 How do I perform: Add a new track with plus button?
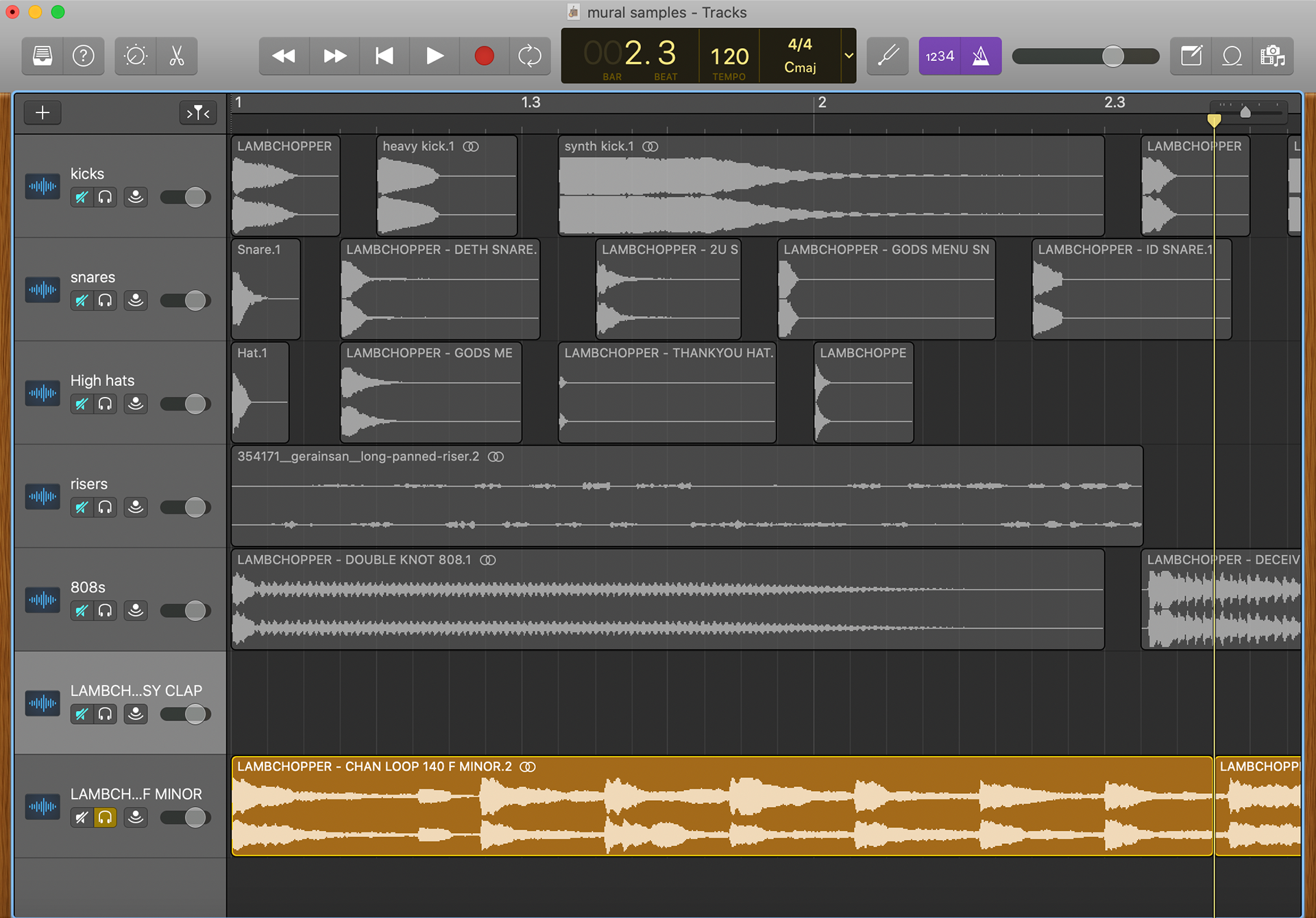(42, 112)
